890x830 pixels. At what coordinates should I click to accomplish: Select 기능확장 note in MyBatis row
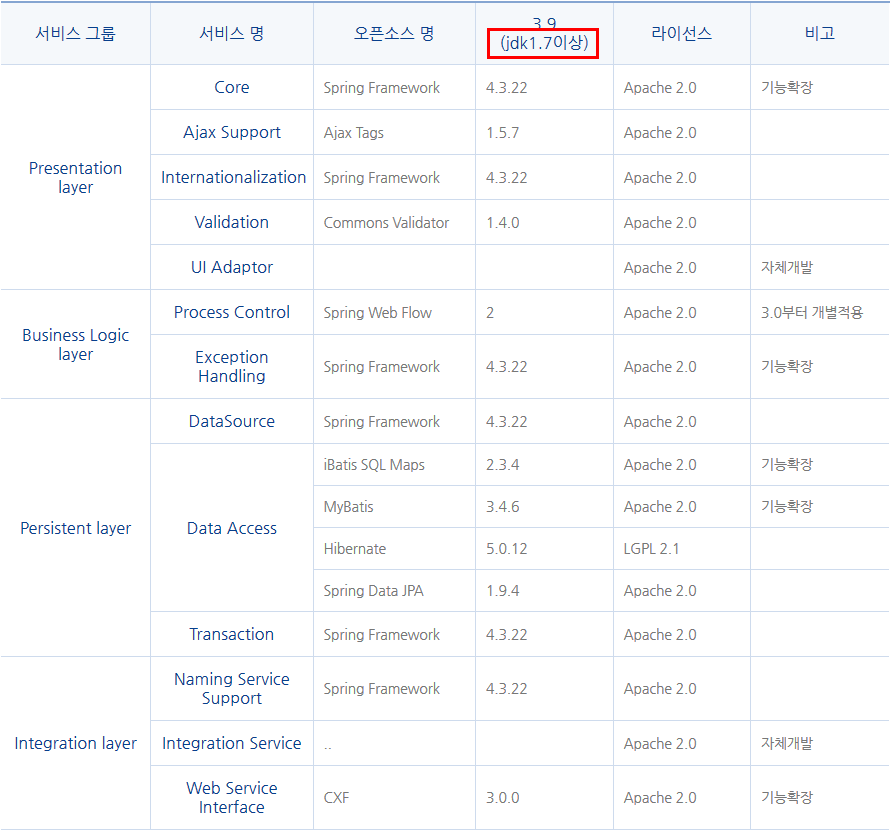click(820, 506)
